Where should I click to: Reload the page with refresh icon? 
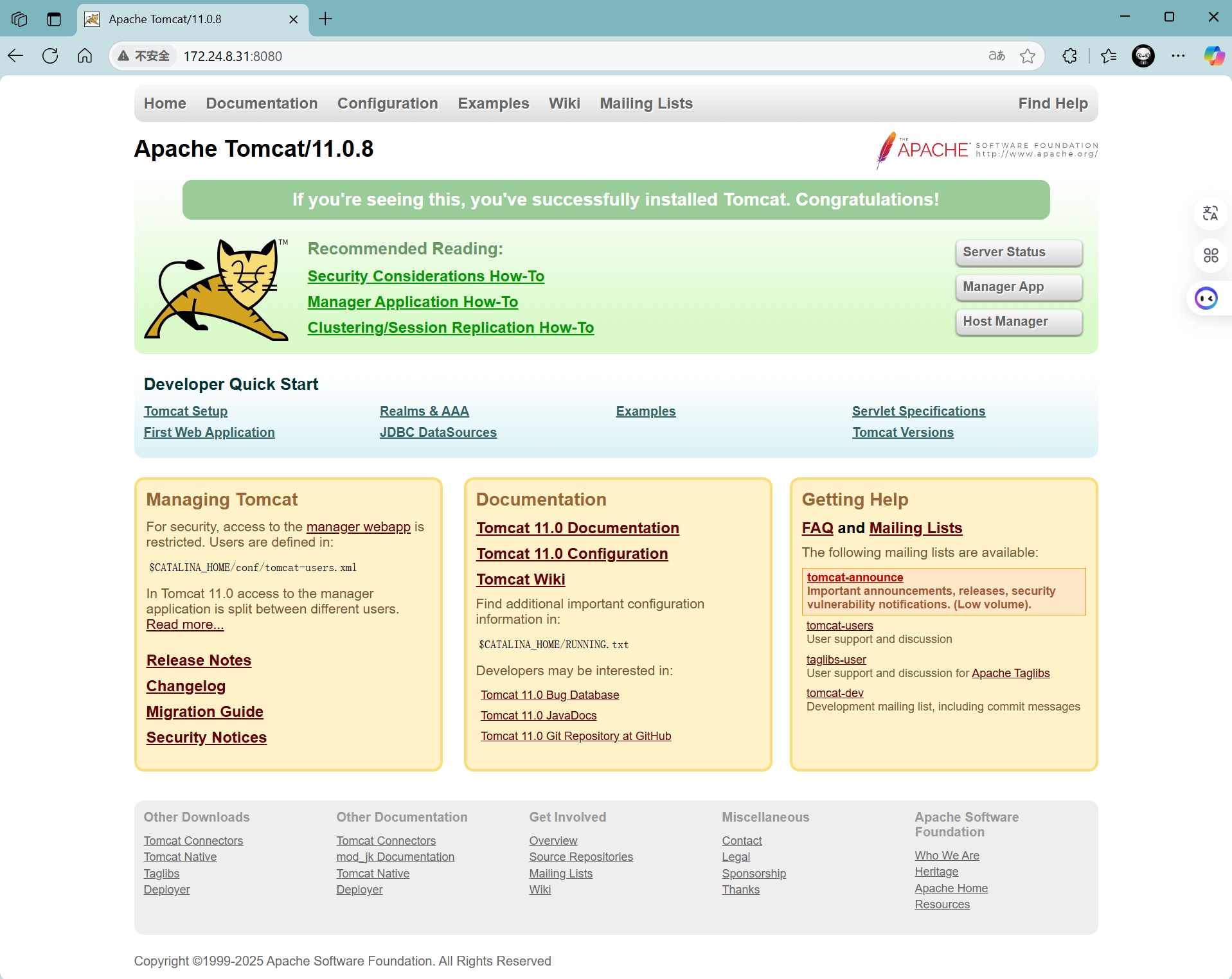(x=50, y=56)
